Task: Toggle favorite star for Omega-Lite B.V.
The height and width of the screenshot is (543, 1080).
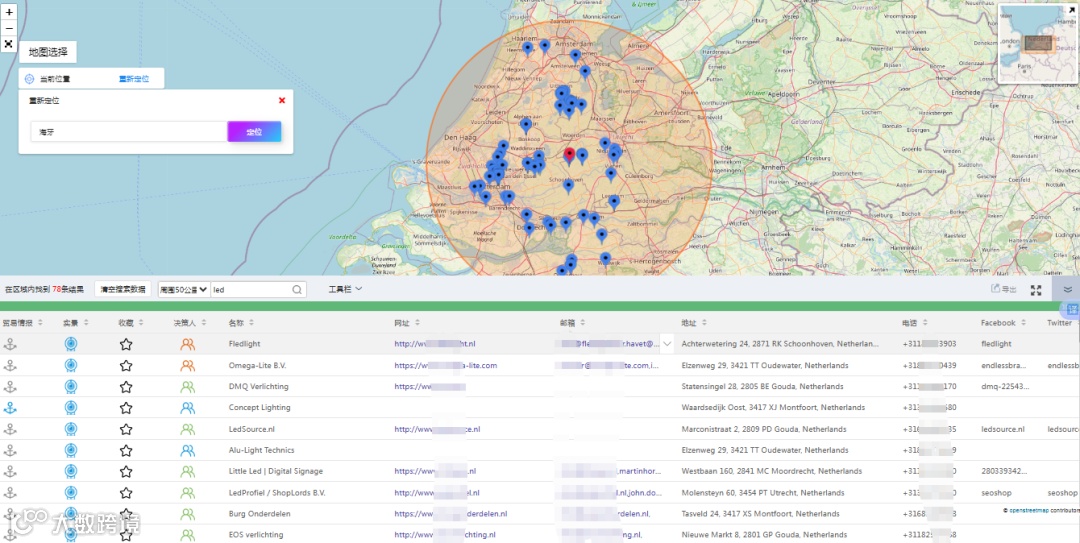Action: 126,365
